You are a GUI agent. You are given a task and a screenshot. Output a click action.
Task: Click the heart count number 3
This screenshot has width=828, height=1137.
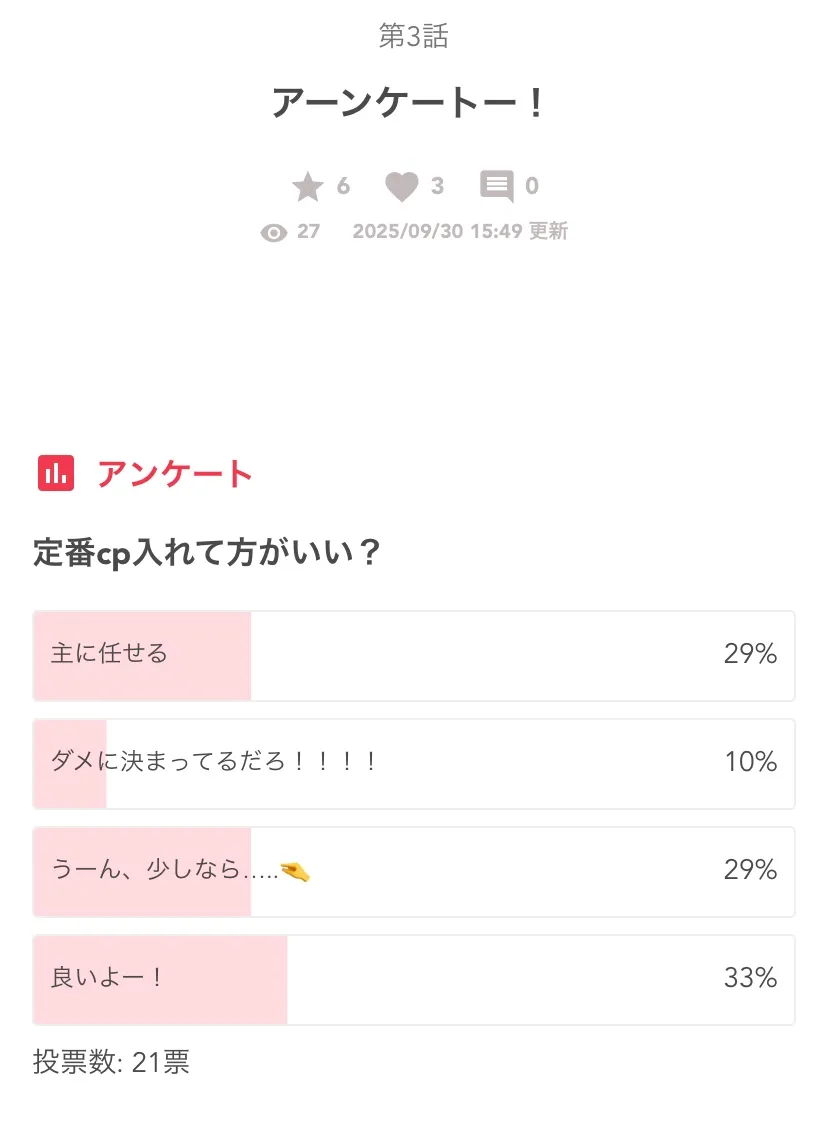pos(437,186)
